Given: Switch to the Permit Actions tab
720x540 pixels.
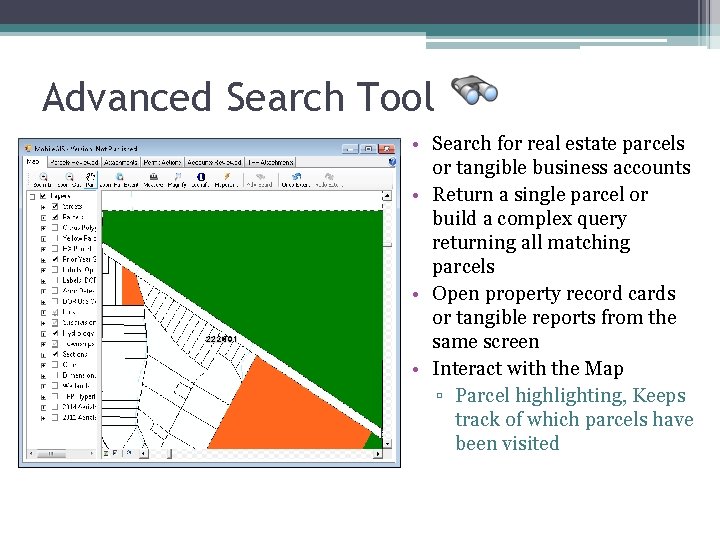Looking at the screenshot, I should [x=162, y=162].
